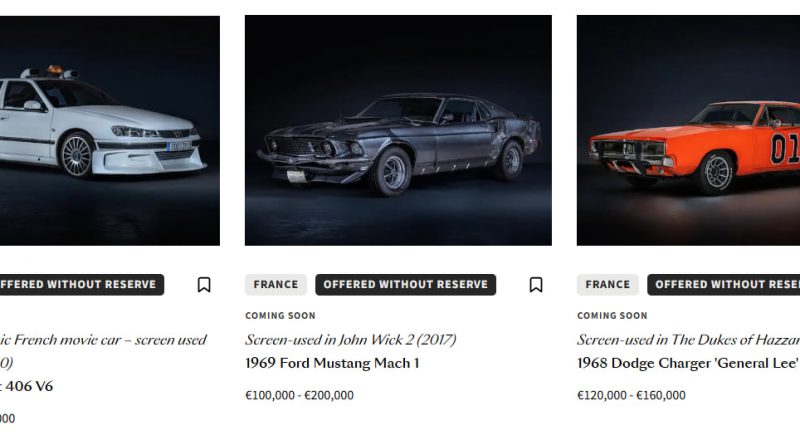Click Peugeot's Offered Without Reserve badge
800x445 pixels.
click(x=78, y=285)
